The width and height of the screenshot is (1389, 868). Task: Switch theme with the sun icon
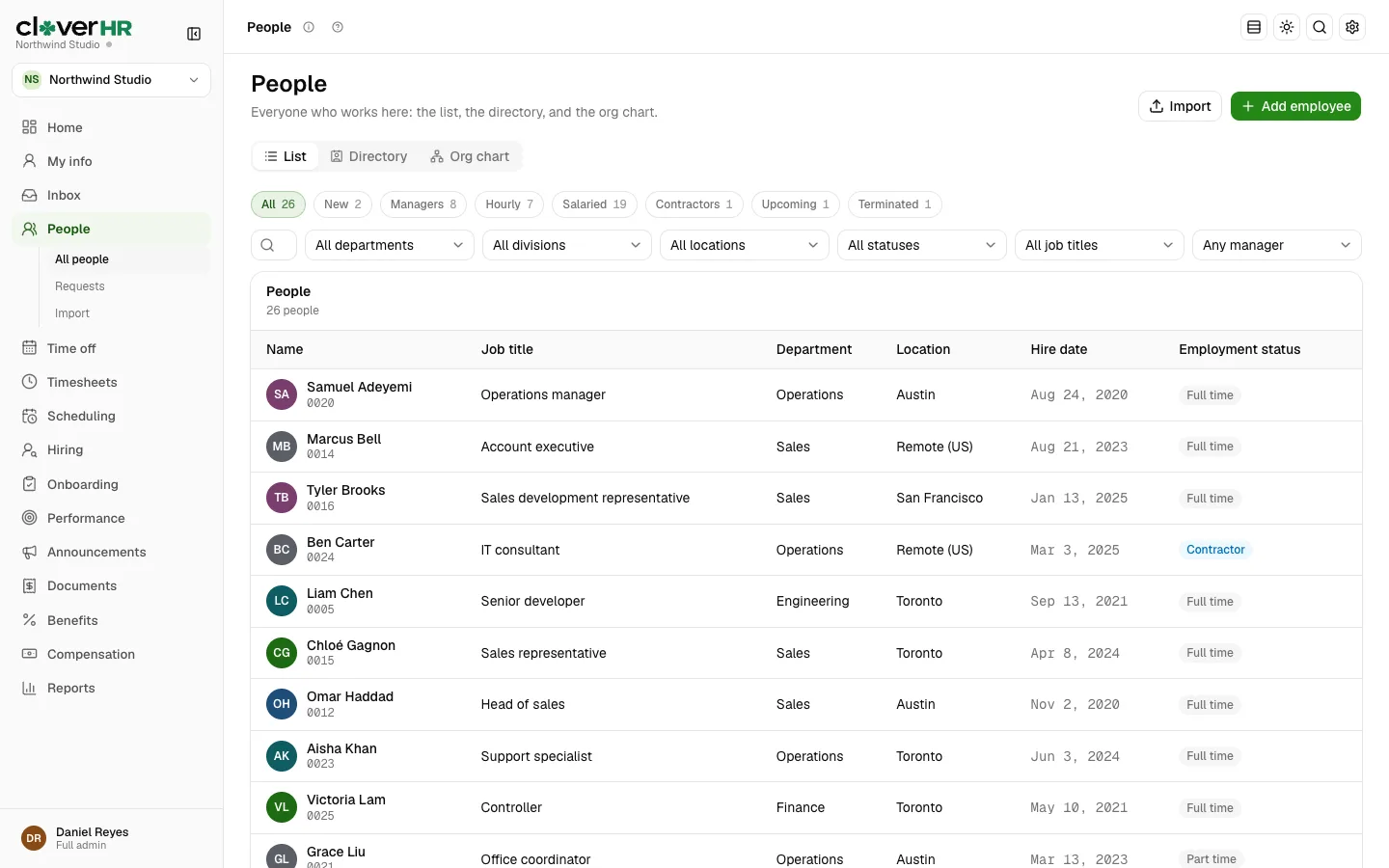1287,27
